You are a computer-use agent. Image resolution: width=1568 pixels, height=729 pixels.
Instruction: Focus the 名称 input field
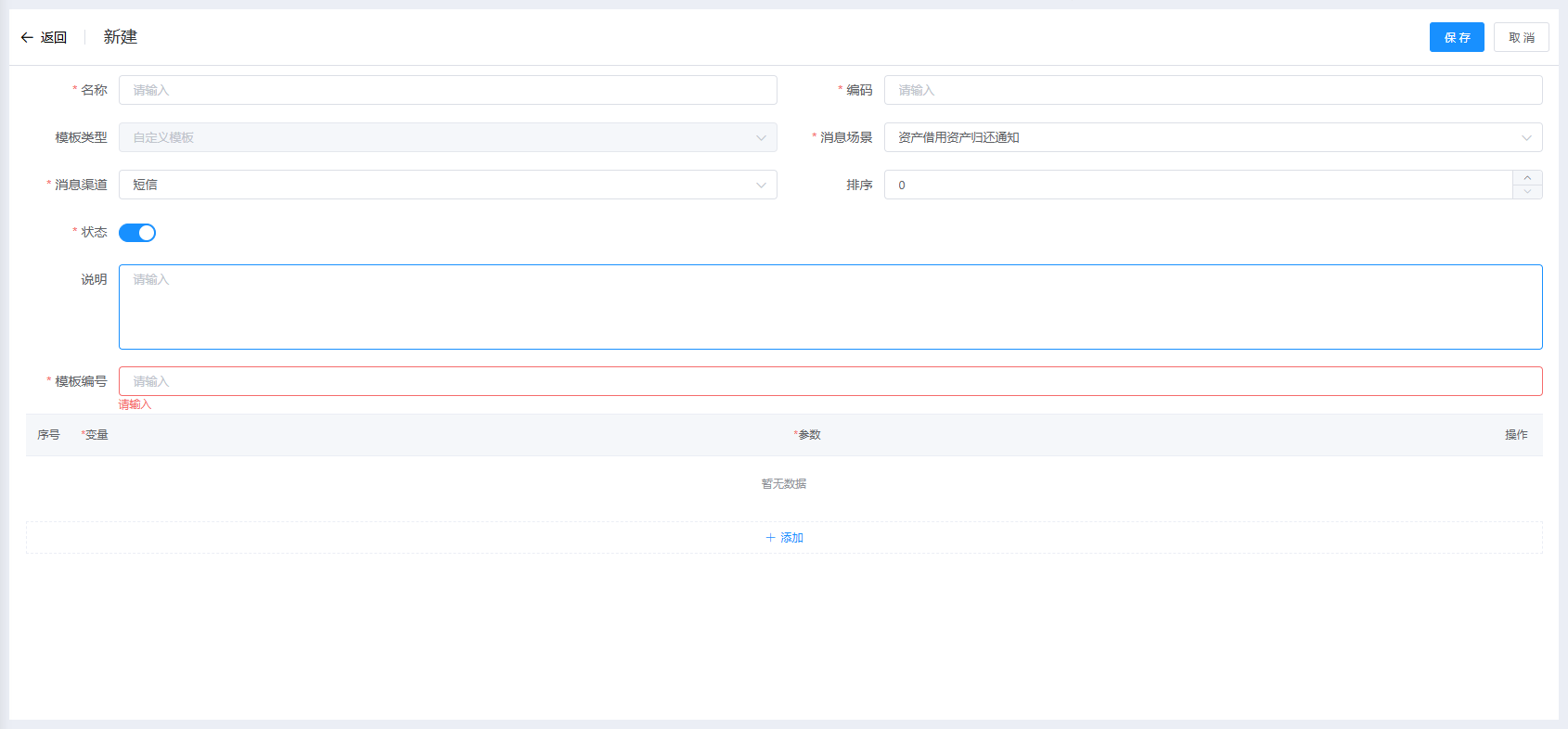click(447, 90)
